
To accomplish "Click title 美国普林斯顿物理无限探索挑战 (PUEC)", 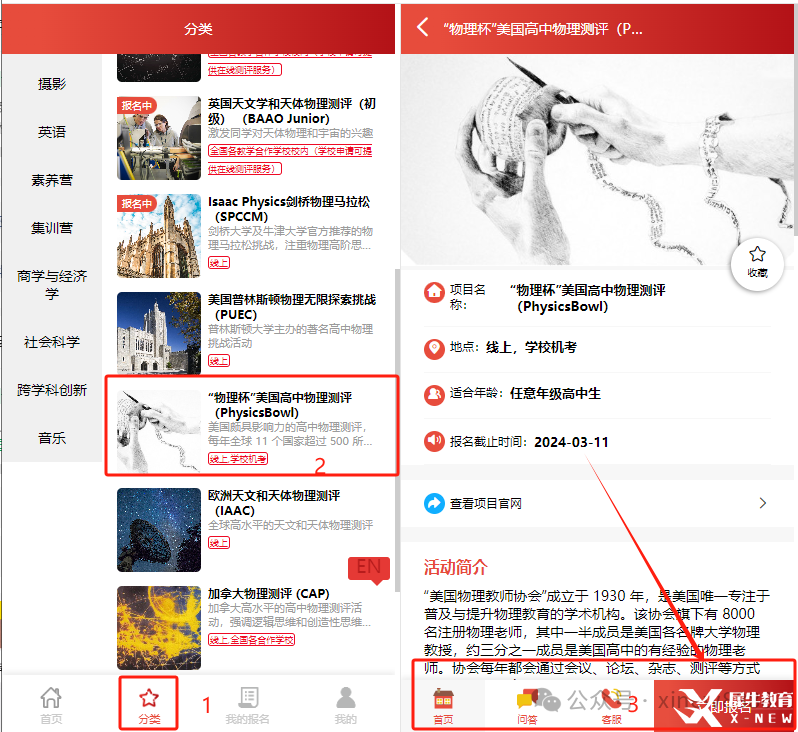I will click(x=292, y=306).
